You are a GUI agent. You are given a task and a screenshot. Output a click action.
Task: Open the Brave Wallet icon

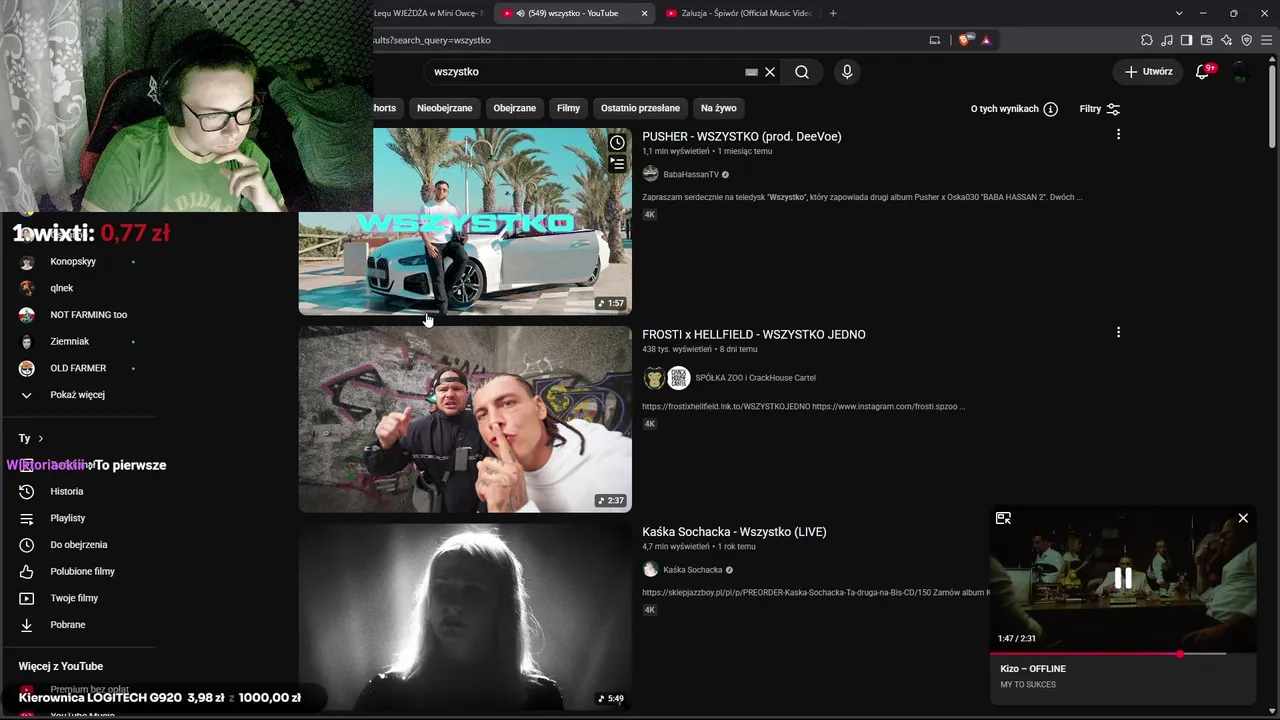1207,40
